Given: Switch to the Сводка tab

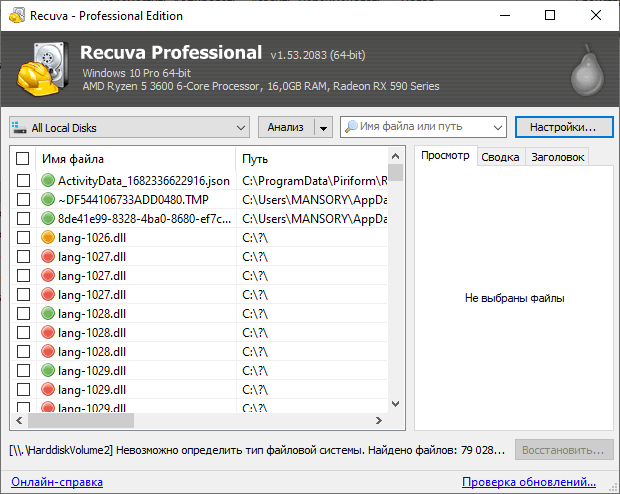Looking at the screenshot, I should (499, 157).
